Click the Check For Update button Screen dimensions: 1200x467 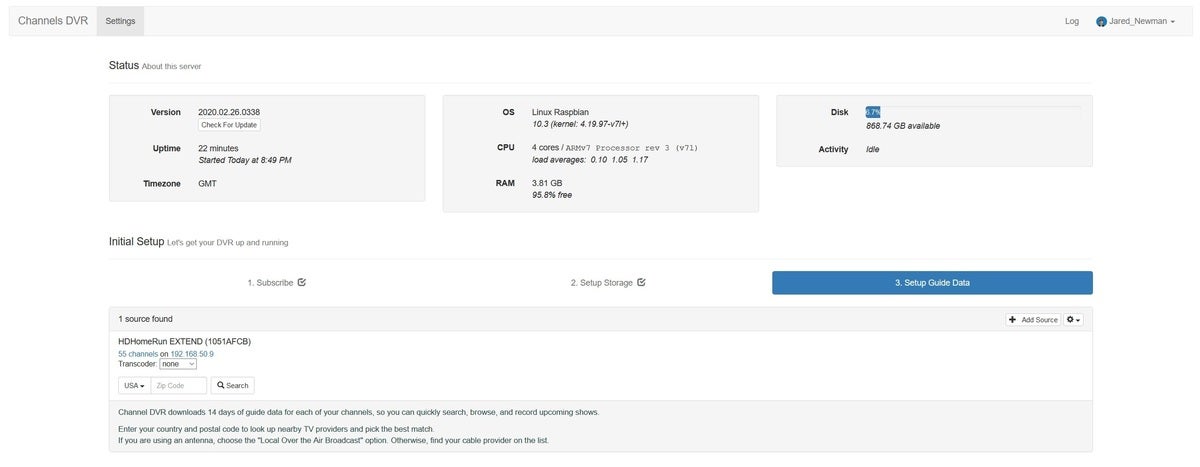229,125
